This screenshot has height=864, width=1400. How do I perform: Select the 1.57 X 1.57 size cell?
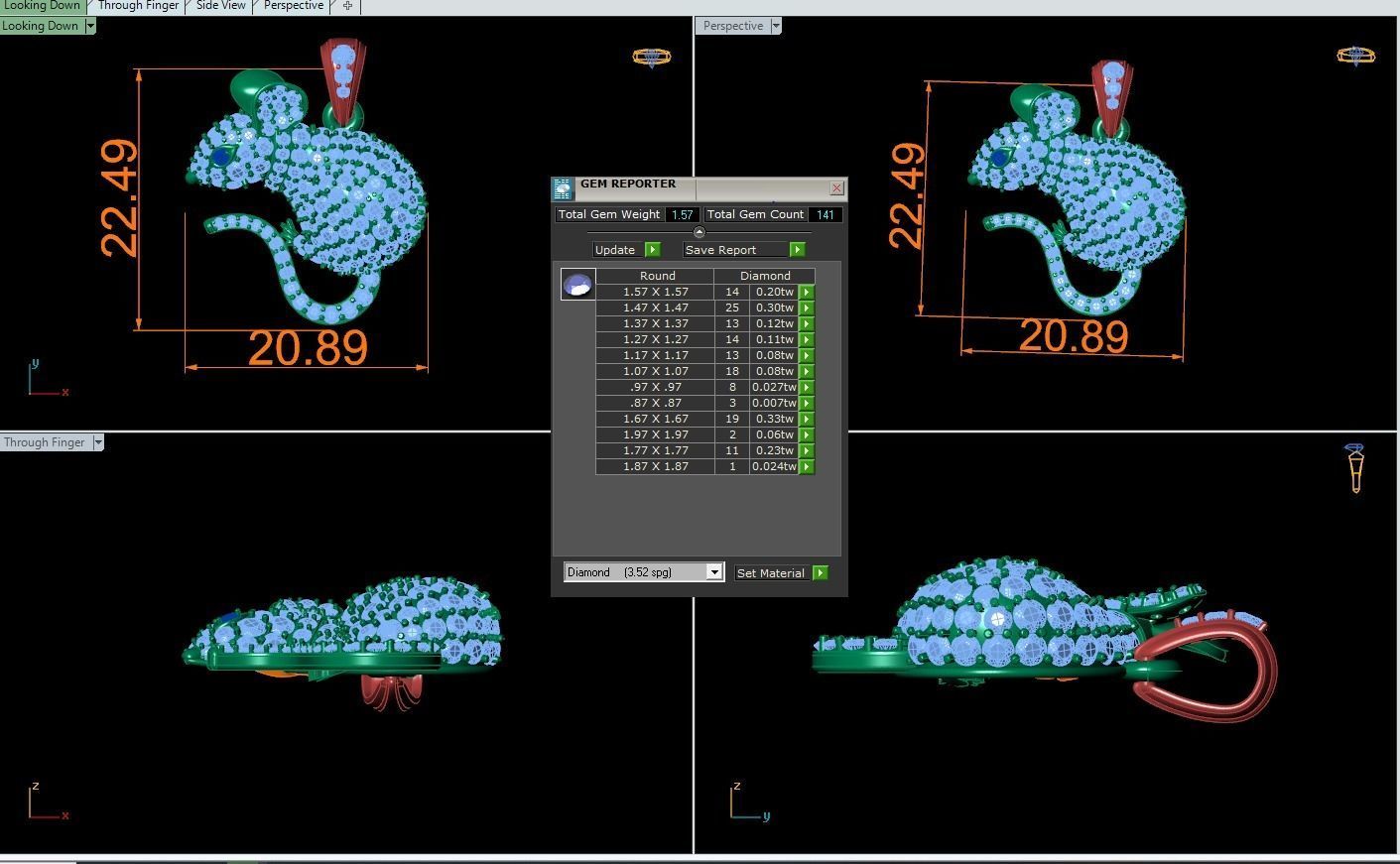[655, 292]
